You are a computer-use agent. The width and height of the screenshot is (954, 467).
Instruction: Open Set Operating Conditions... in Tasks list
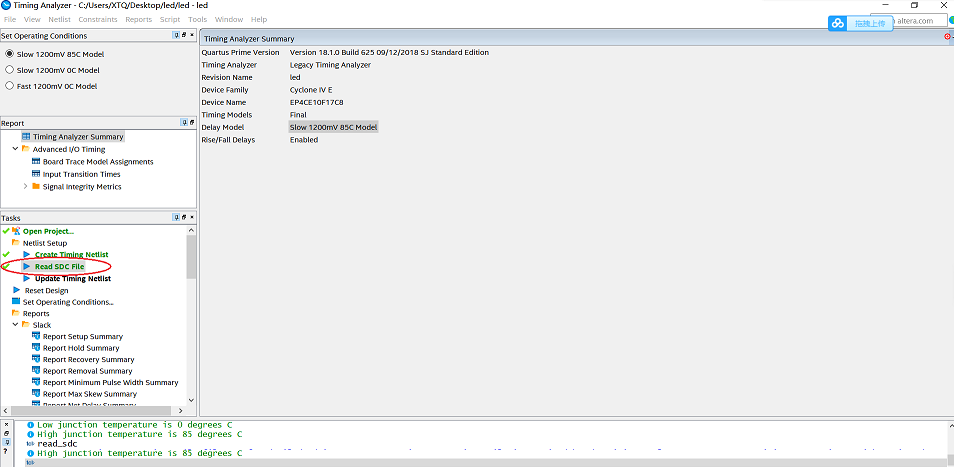[x=68, y=302]
